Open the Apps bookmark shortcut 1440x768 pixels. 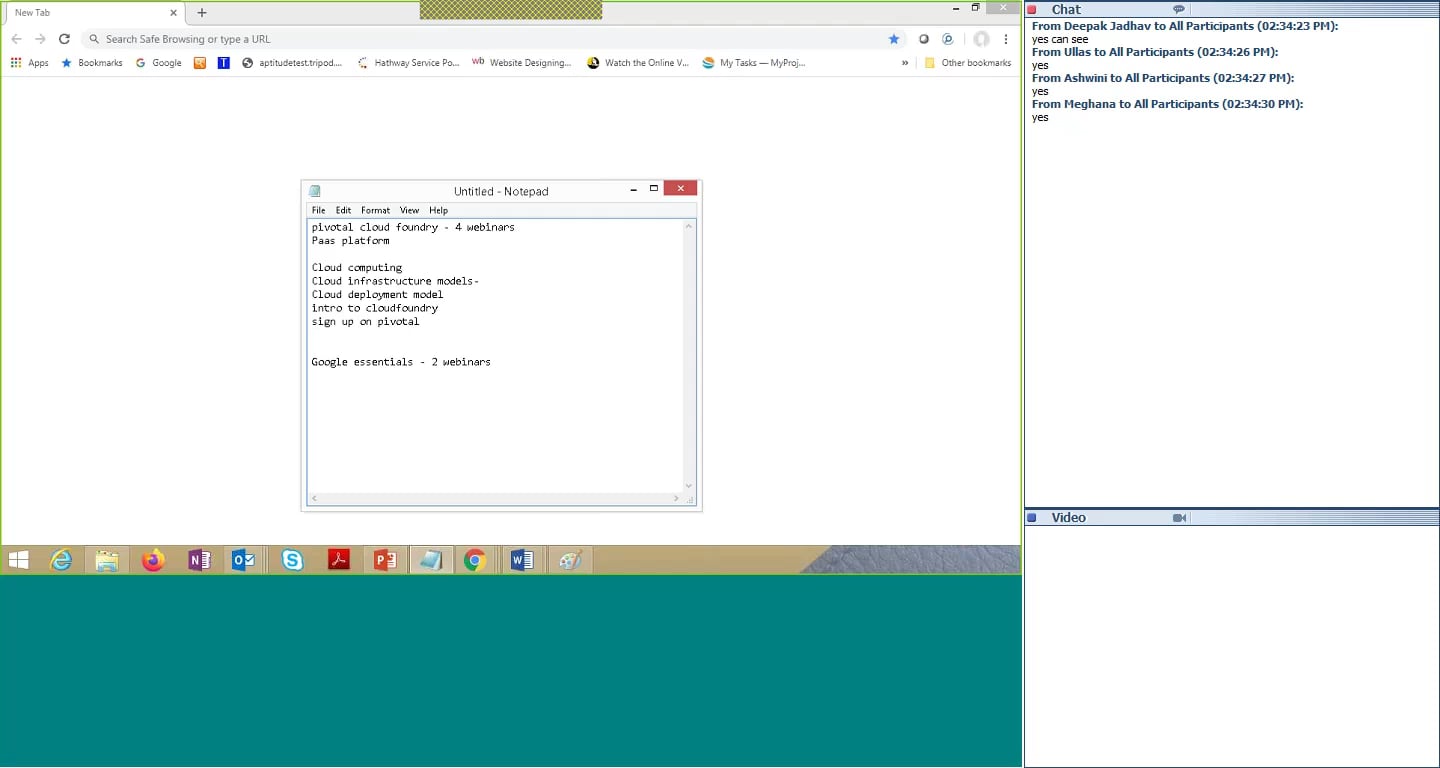coord(30,63)
